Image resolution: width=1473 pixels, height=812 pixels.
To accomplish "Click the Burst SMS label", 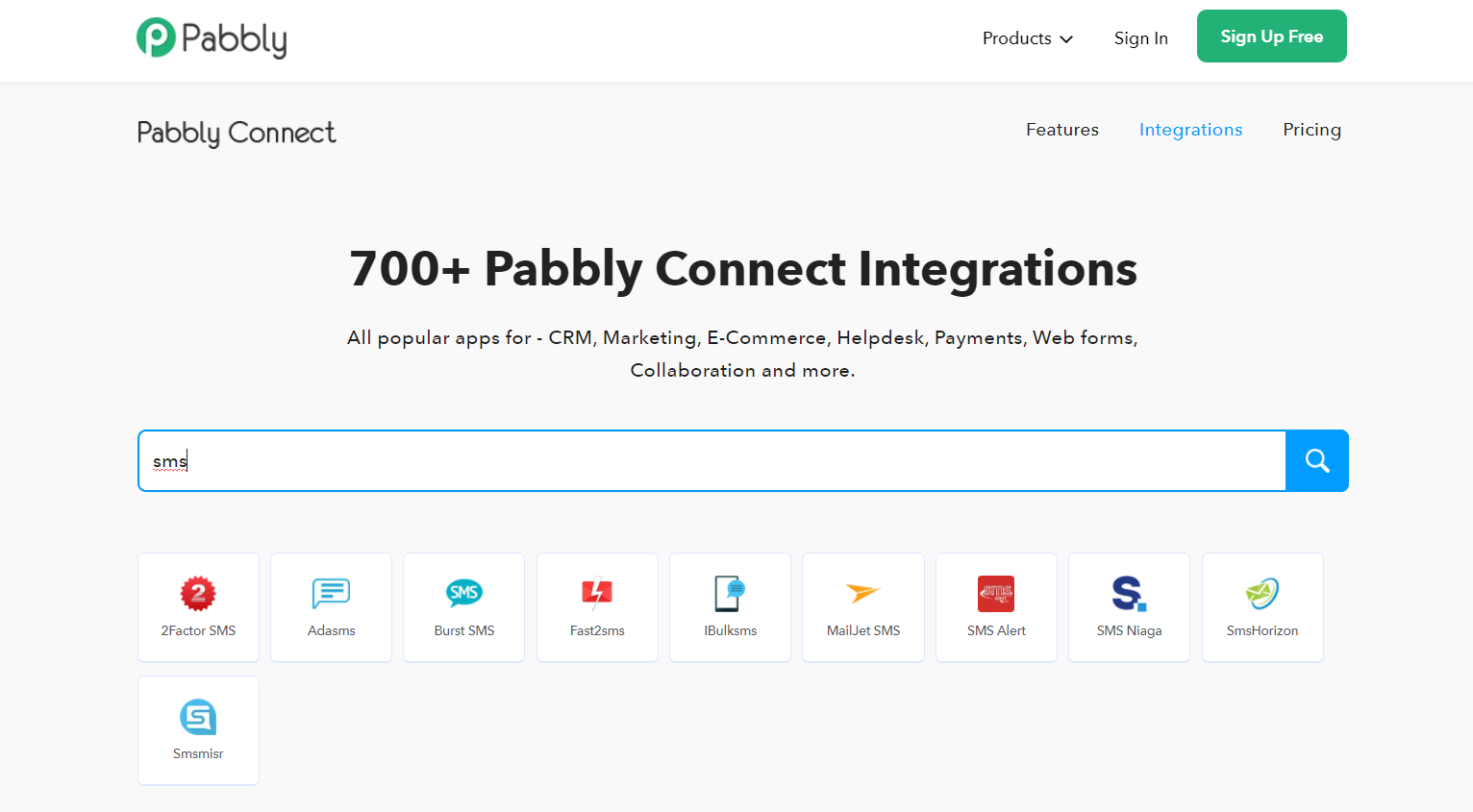I will [464, 630].
